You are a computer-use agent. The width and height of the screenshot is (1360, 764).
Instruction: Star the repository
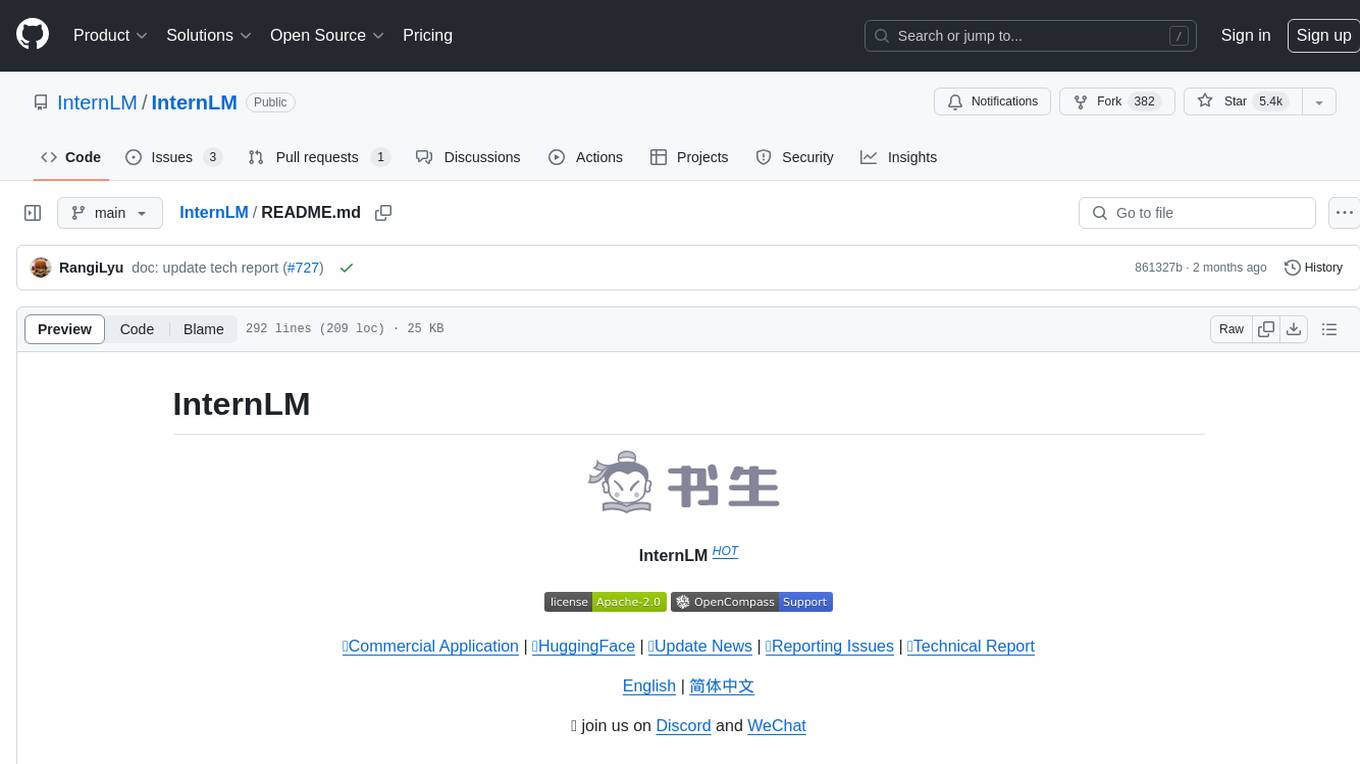coord(1242,102)
